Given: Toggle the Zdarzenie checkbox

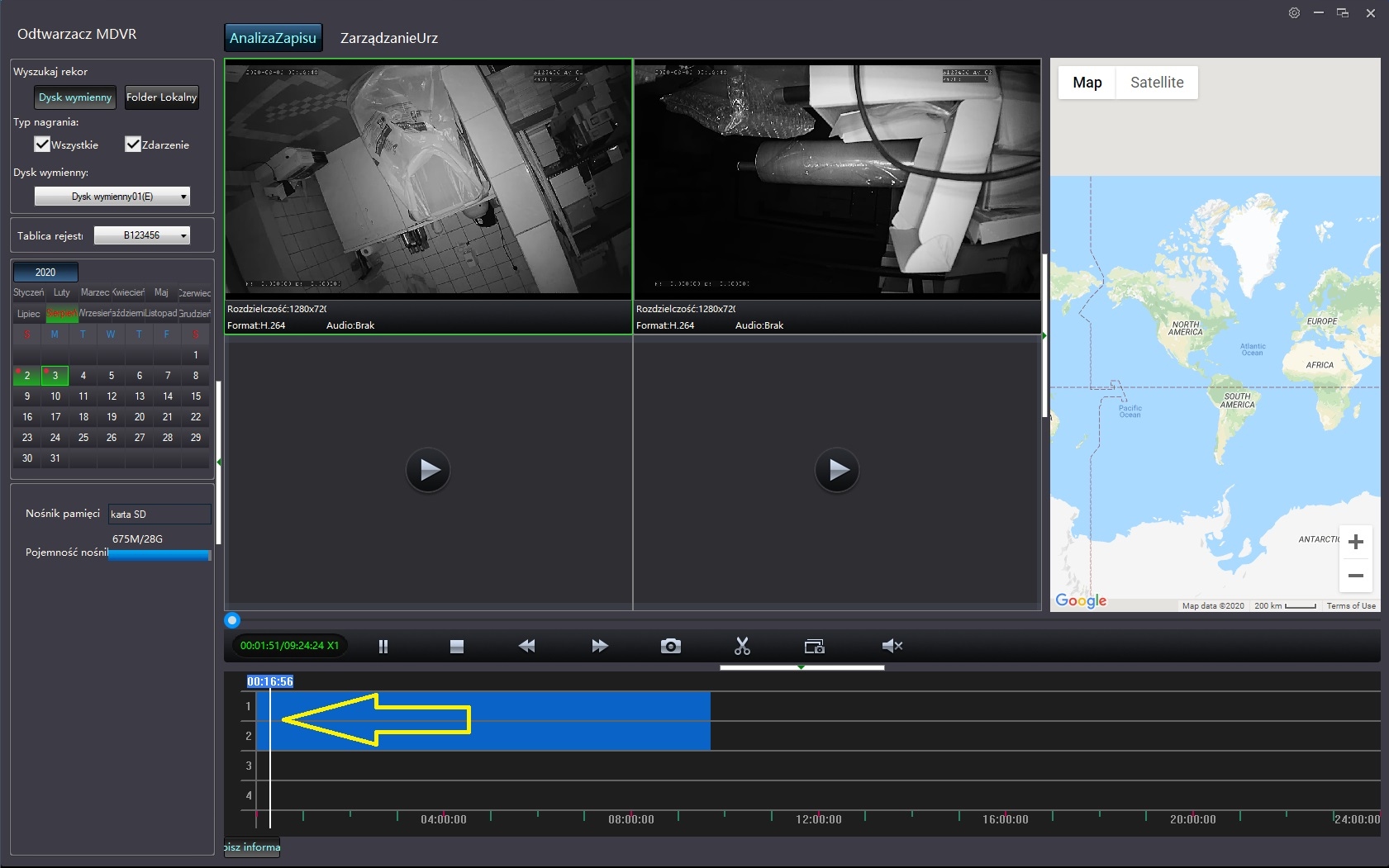Looking at the screenshot, I should (x=133, y=145).
